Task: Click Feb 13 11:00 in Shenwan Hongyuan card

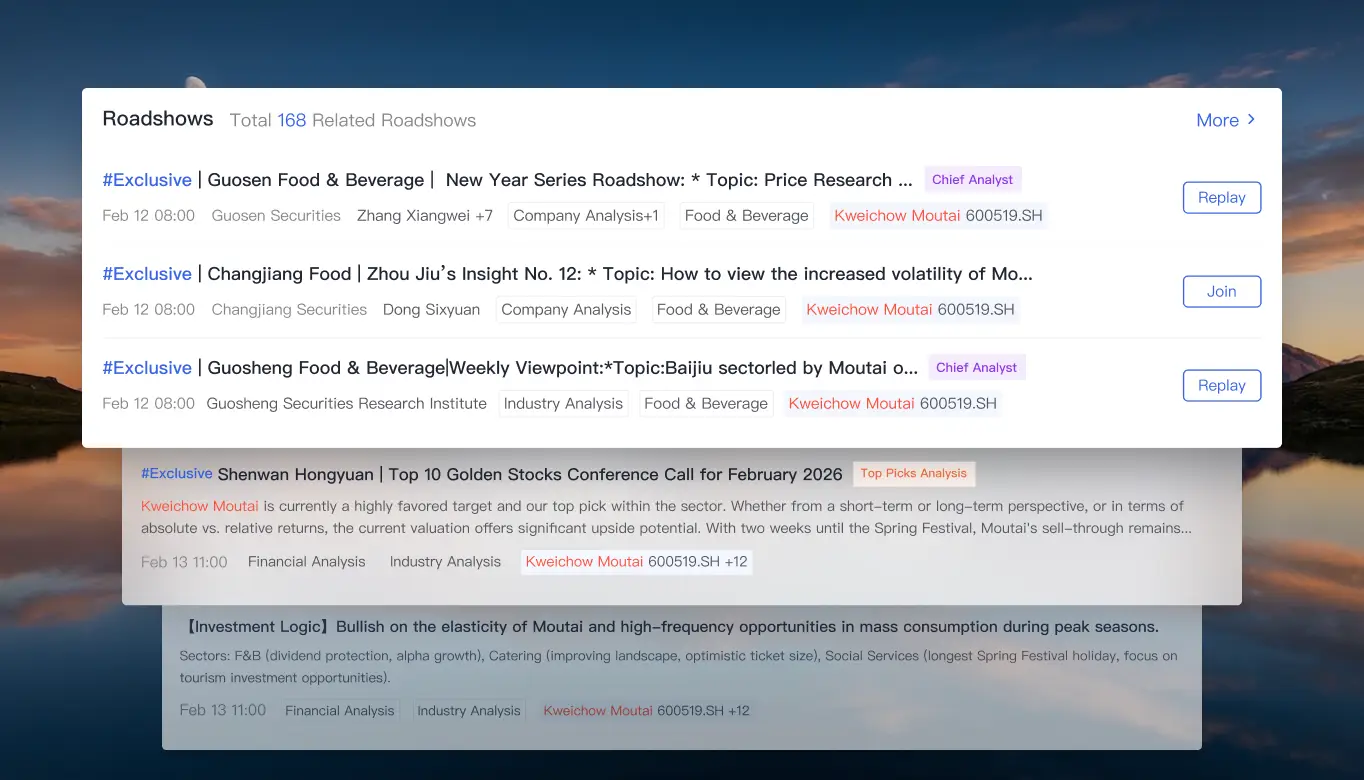Action: coord(184,562)
